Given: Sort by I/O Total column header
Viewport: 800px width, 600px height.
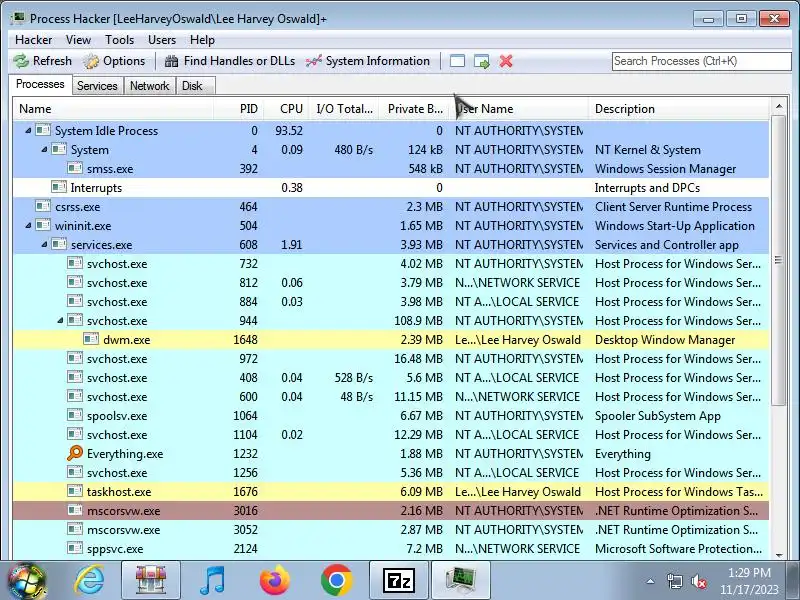Looking at the screenshot, I should click(x=344, y=109).
